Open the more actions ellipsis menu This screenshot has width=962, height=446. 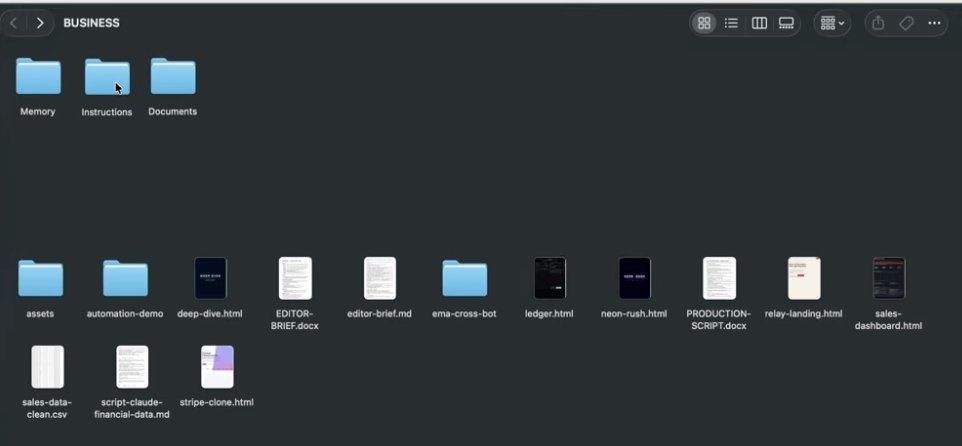[934, 23]
